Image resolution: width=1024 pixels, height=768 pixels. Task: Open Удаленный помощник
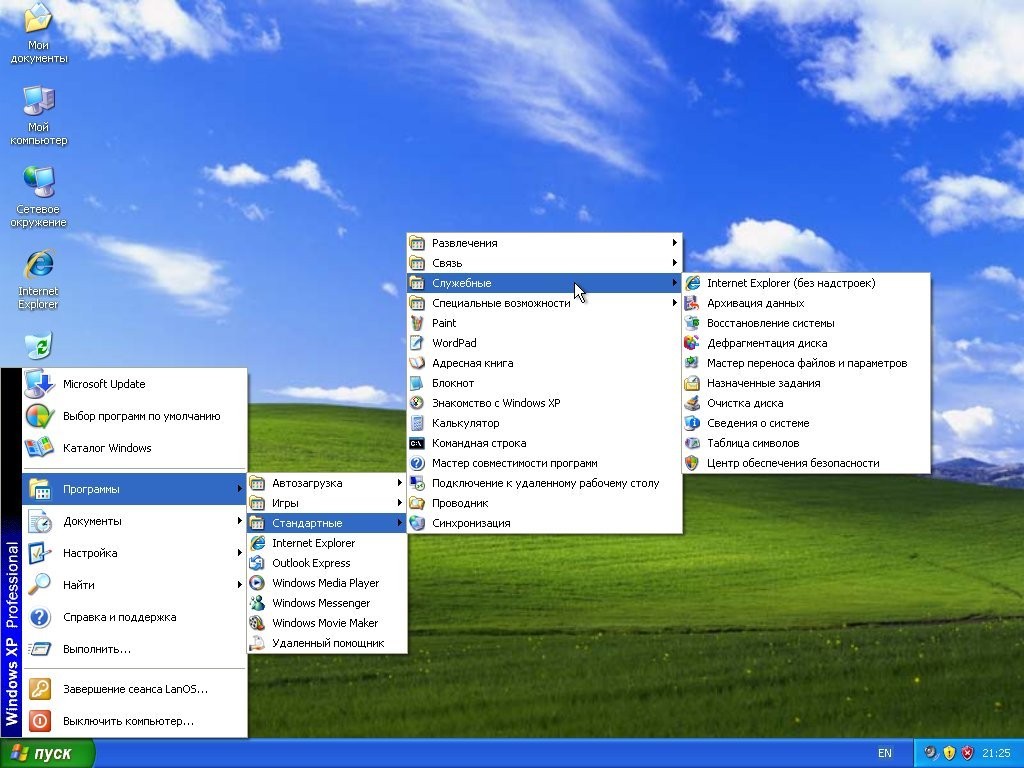(327, 643)
